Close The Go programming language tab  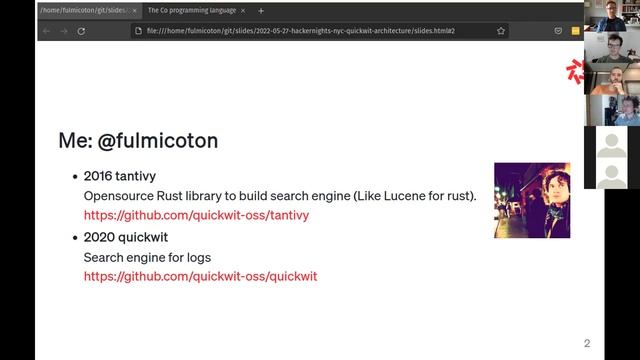[x=243, y=11]
